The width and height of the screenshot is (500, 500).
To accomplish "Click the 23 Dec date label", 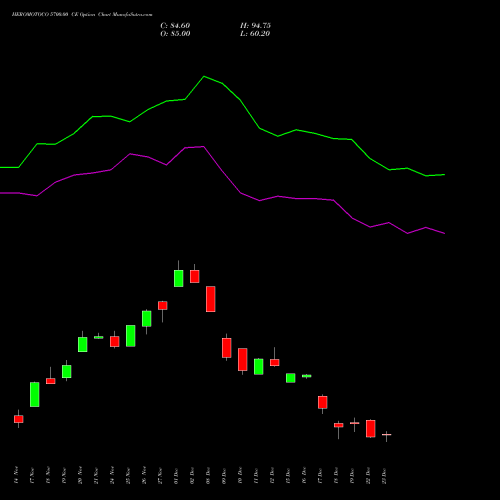I will point(384,475).
